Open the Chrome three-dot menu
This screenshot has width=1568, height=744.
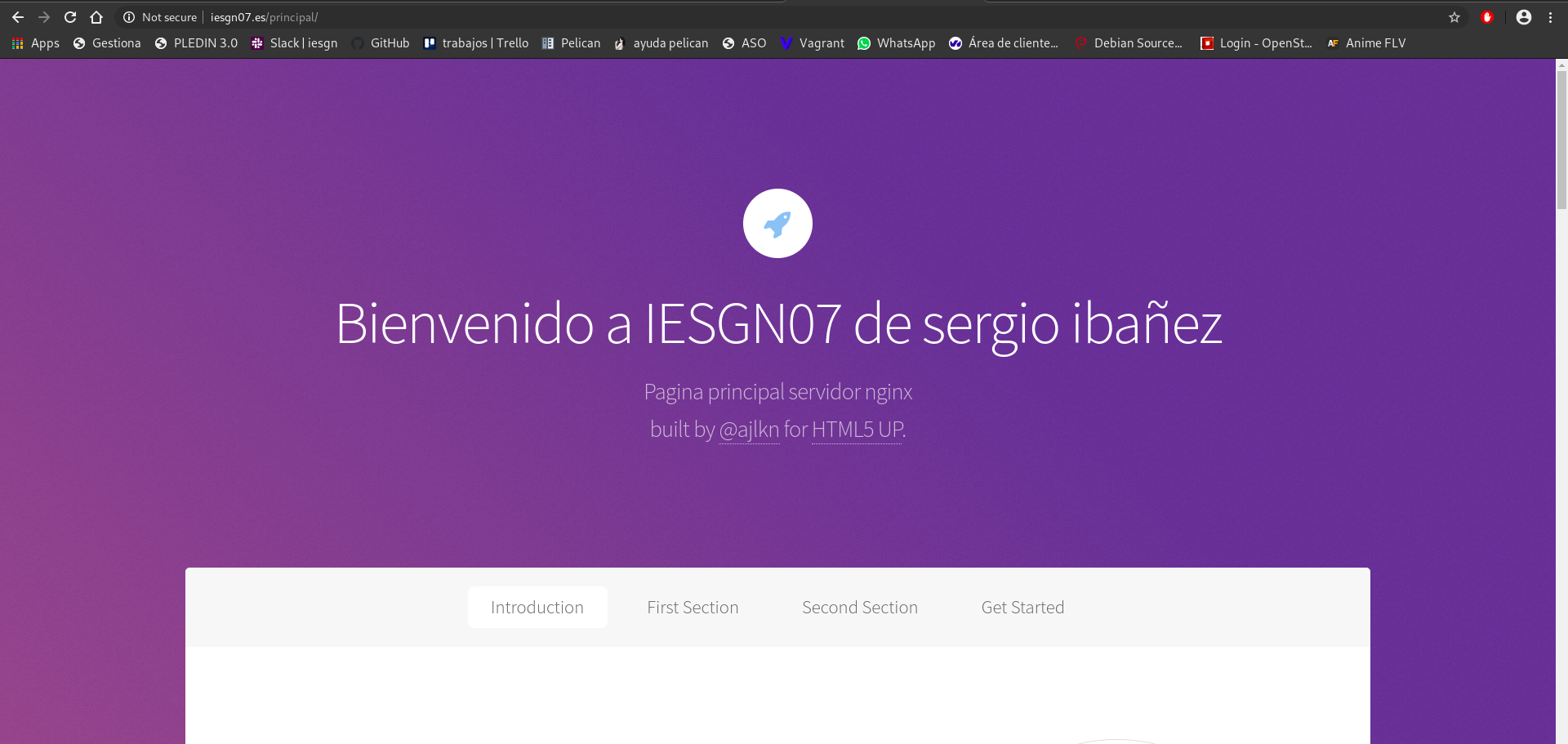pyautogui.click(x=1552, y=17)
